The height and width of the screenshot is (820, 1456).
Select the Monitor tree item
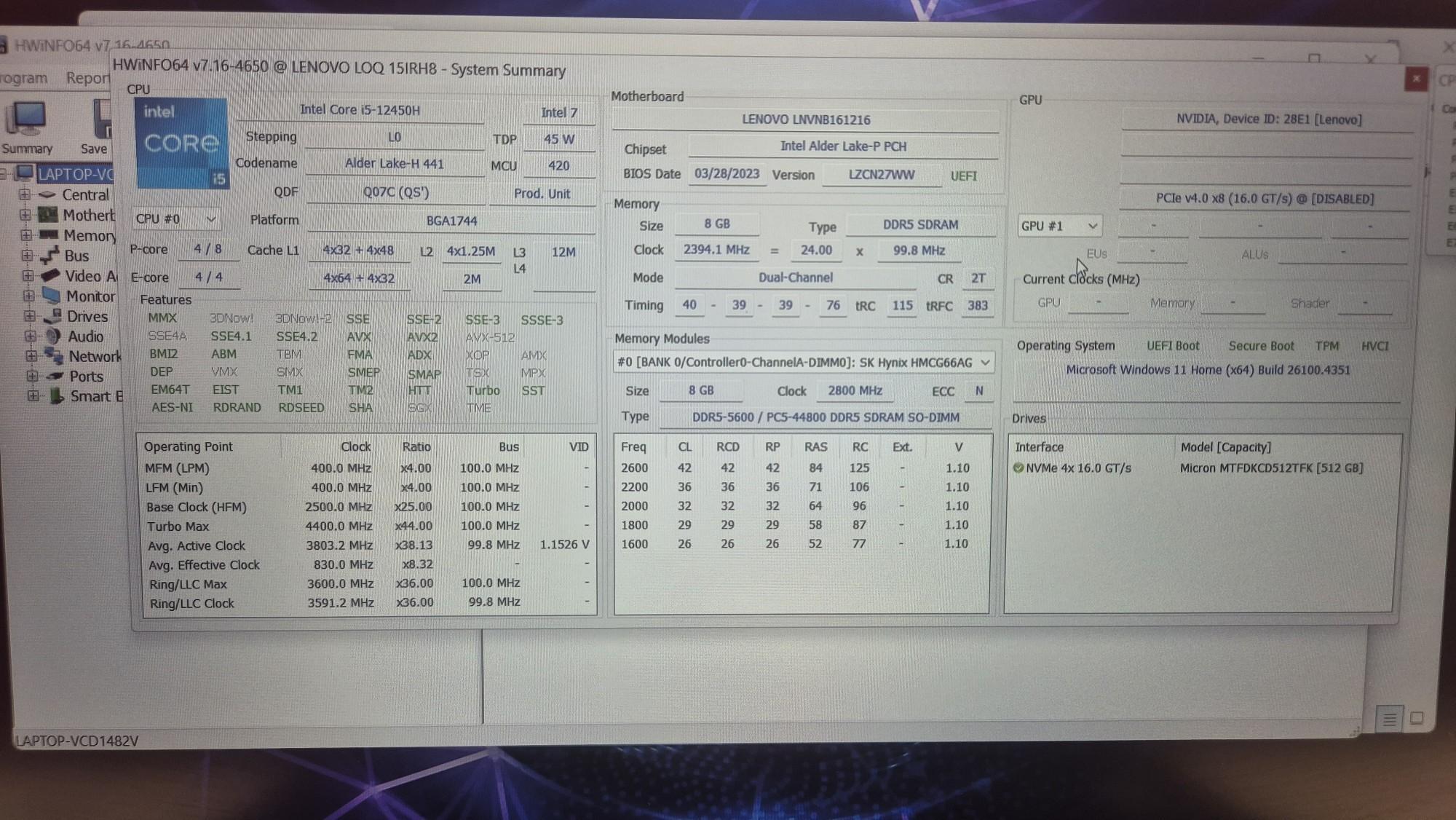tap(90, 296)
